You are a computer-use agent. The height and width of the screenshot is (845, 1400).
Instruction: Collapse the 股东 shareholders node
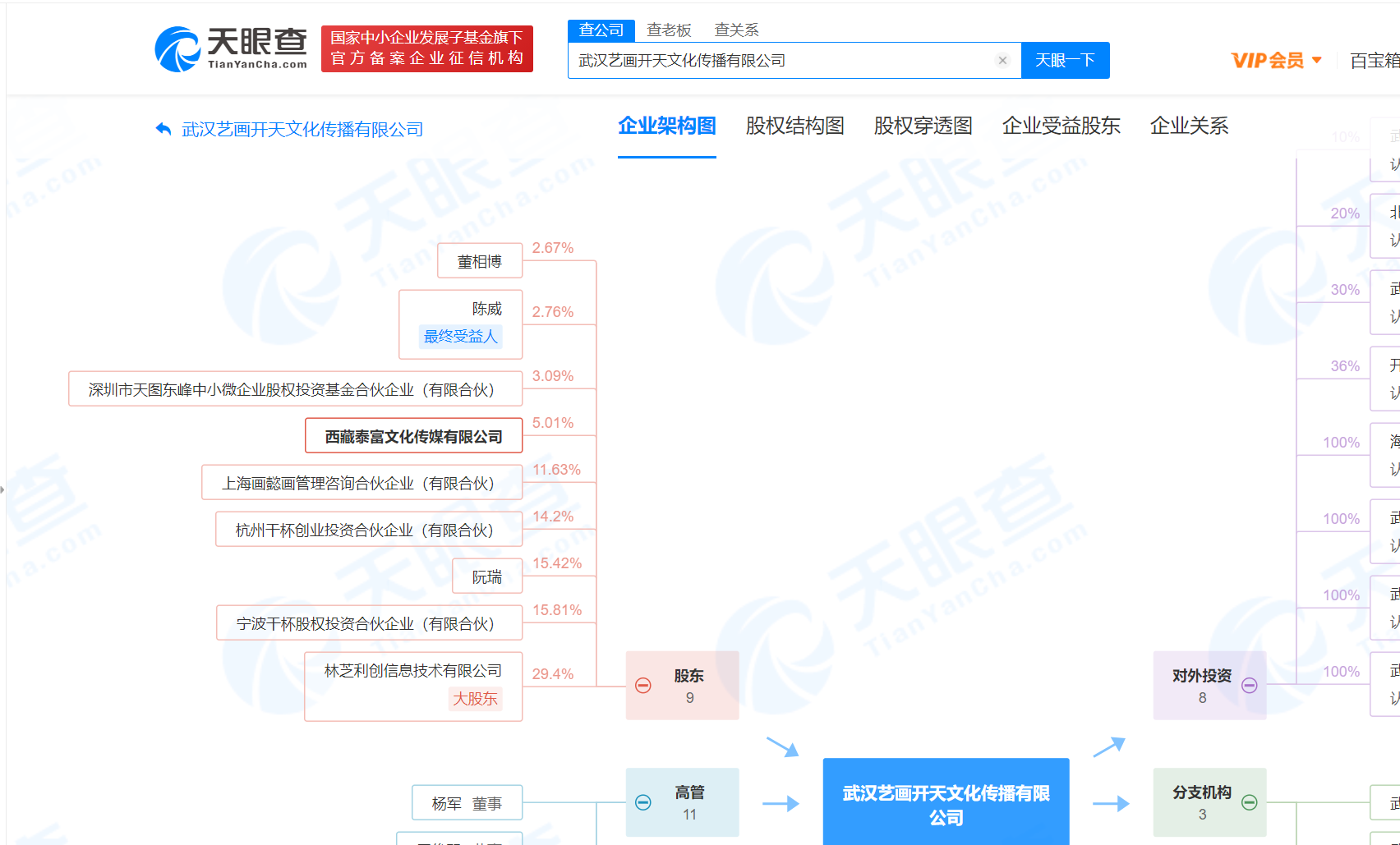pos(643,686)
